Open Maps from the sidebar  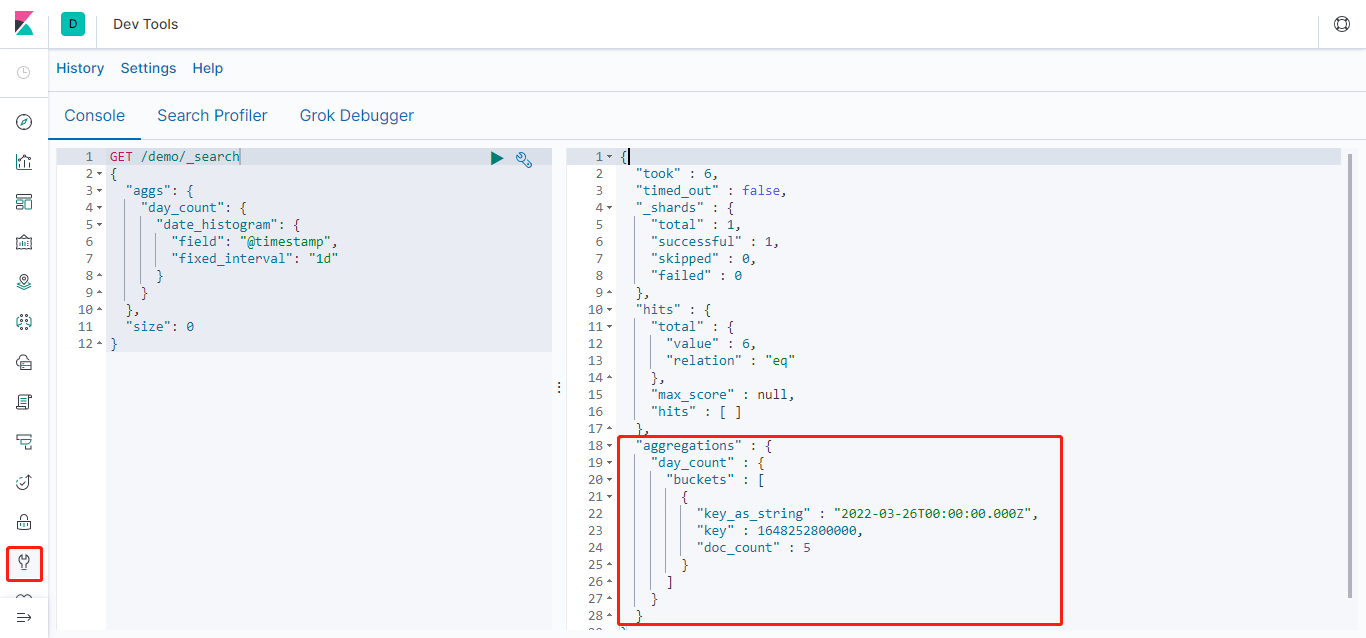24,282
